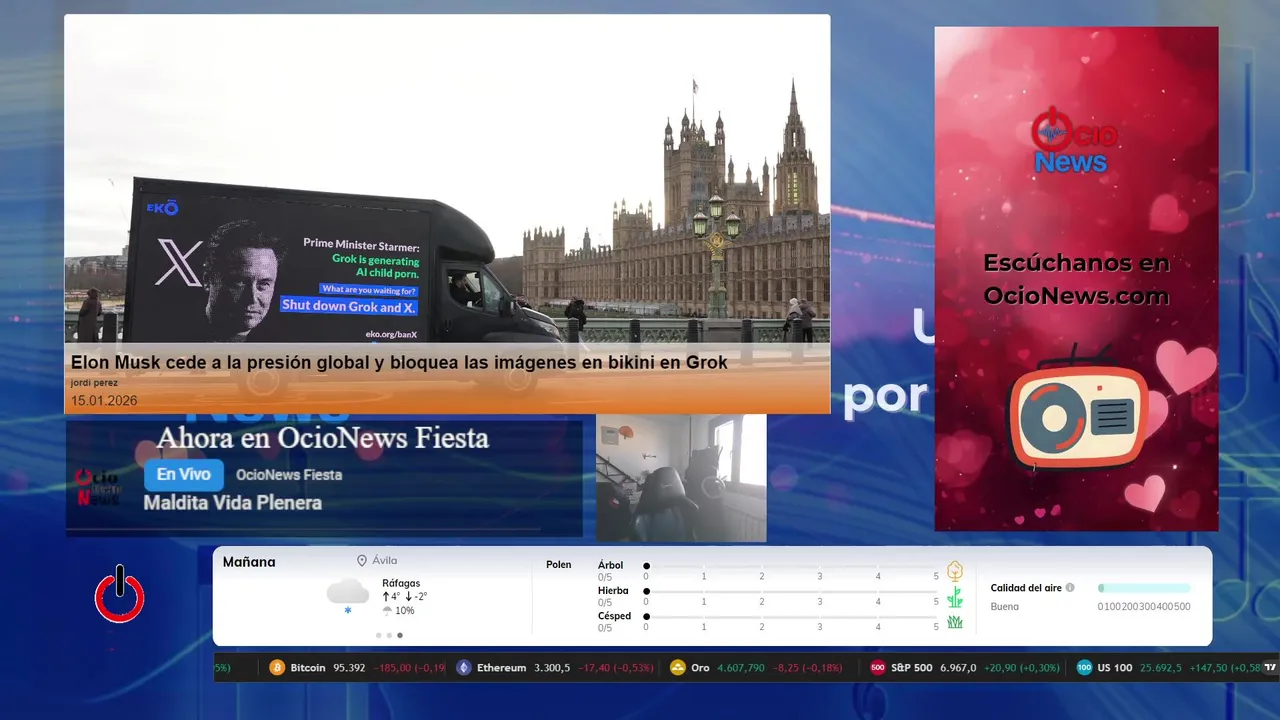1280x720 pixels.
Task: Click the OcioNews logo beside En Vivo
Action: (x=97, y=486)
